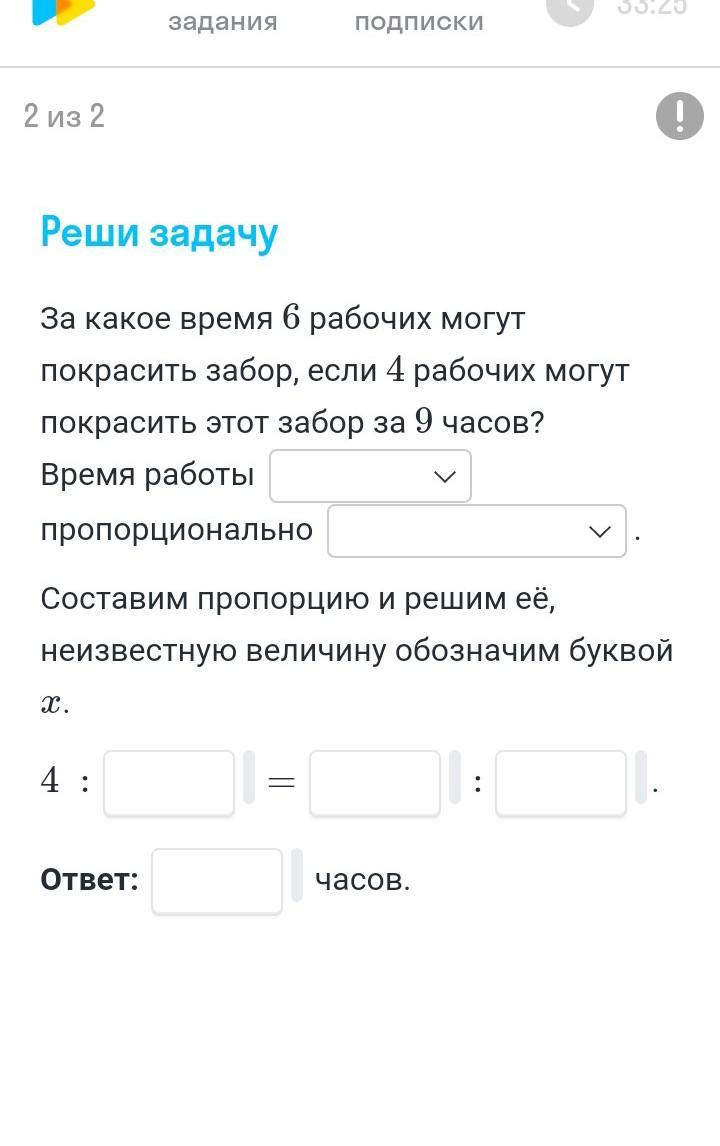The height and width of the screenshot is (1146, 720).
Task: Focus the input field after equals sign
Action: pyautogui.click(x=375, y=783)
